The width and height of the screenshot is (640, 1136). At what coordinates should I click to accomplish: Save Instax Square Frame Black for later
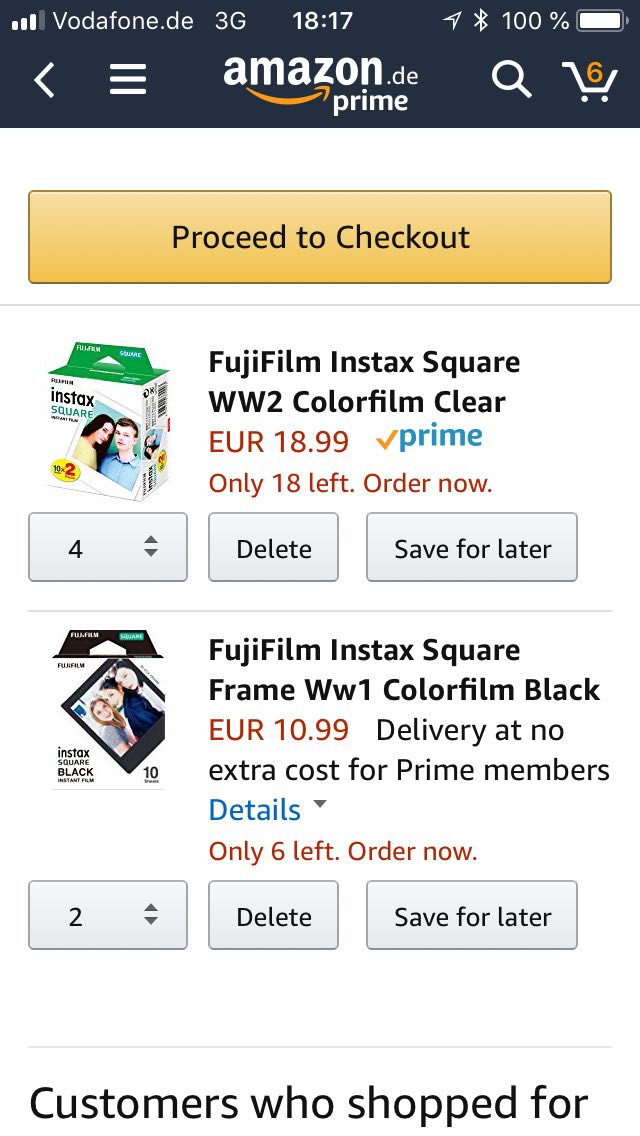click(472, 915)
